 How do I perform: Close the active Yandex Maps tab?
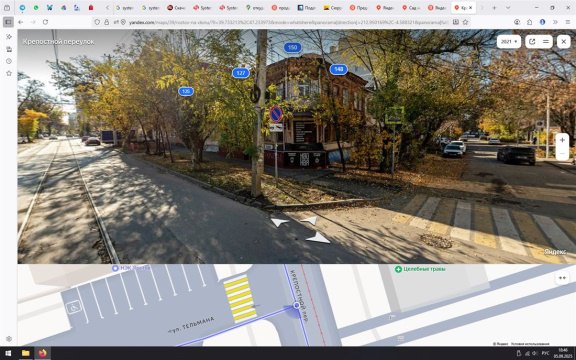coord(471,7)
